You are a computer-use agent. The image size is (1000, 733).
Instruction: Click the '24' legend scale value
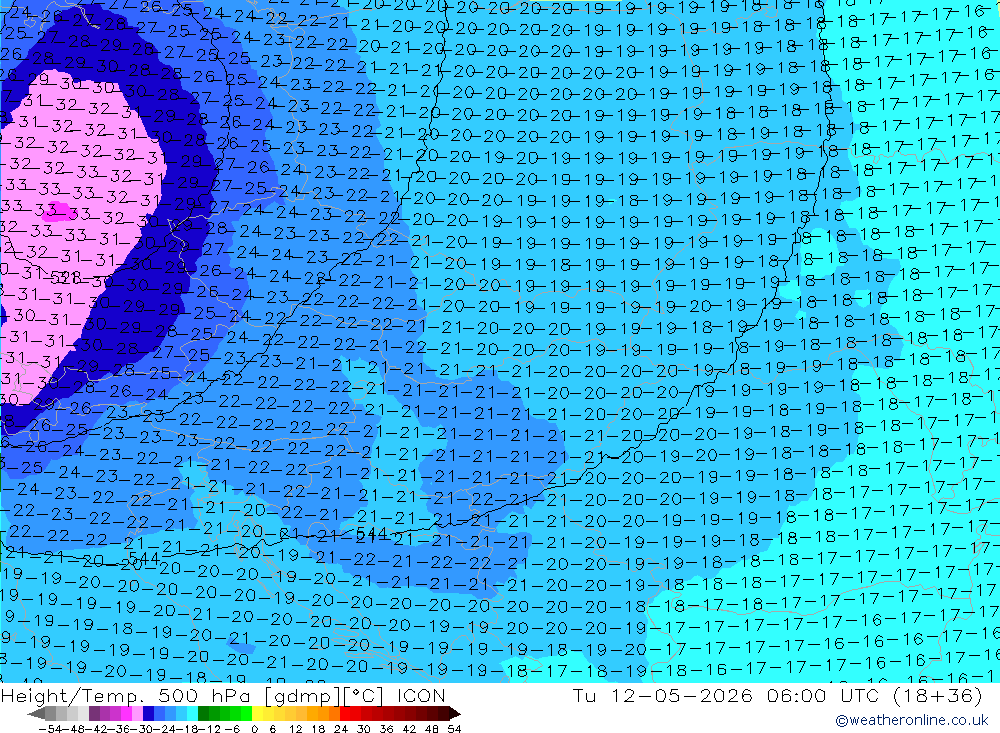coord(341,729)
